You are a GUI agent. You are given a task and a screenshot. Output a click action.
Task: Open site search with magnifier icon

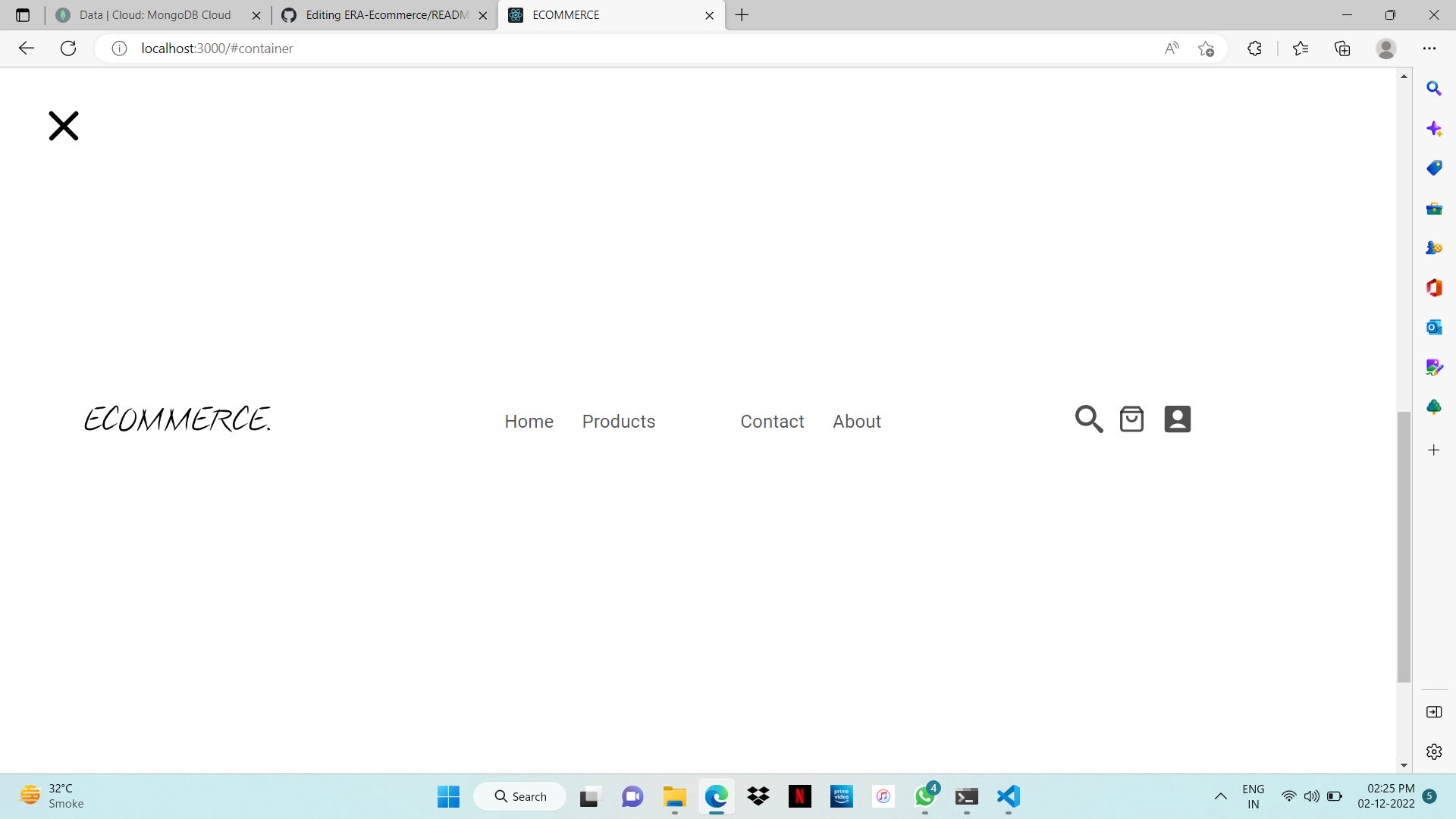1088,419
